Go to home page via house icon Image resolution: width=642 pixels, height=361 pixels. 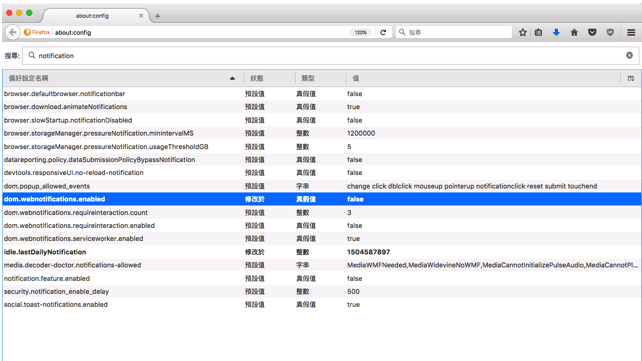click(574, 32)
